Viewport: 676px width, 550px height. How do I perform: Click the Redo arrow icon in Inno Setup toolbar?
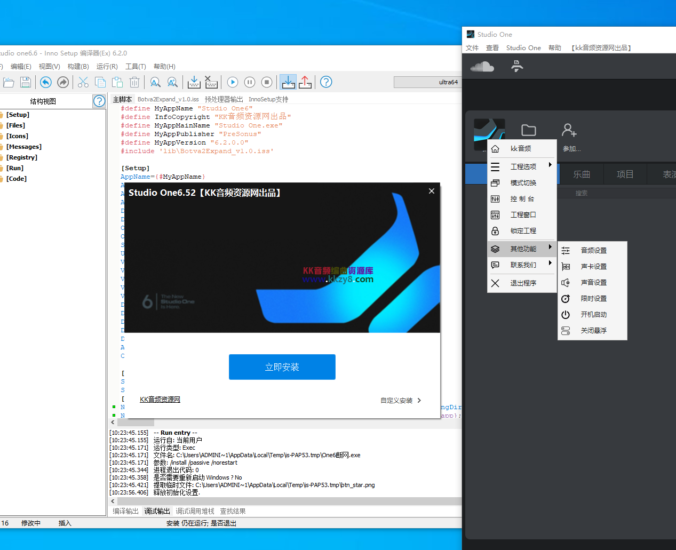pyautogui.click(x=63, y=82)
